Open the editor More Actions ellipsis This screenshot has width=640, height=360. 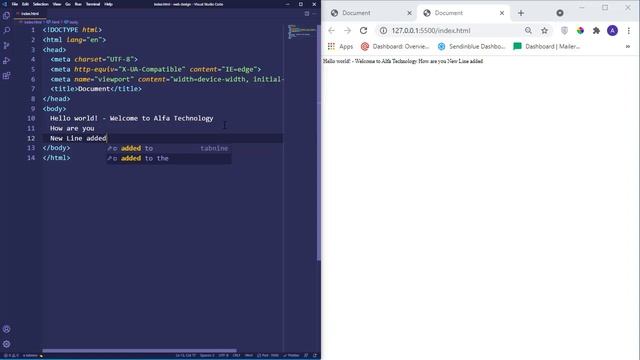(314, 13)
